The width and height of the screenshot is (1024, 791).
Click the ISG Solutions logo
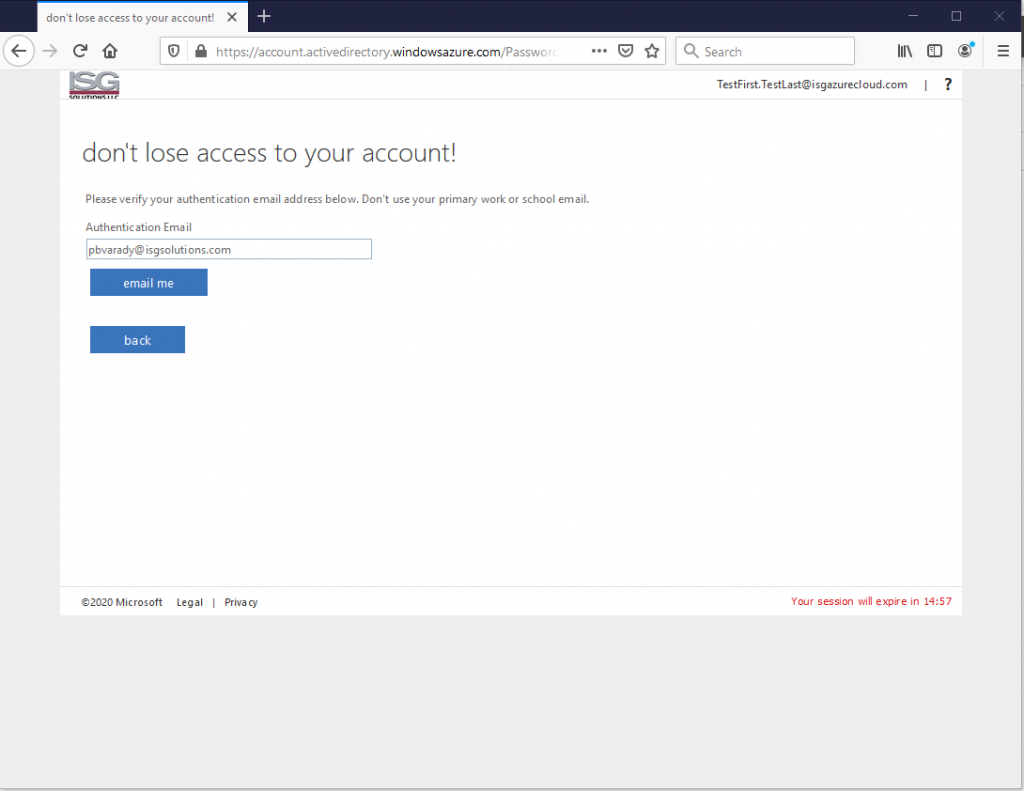[x=94, y=84]
